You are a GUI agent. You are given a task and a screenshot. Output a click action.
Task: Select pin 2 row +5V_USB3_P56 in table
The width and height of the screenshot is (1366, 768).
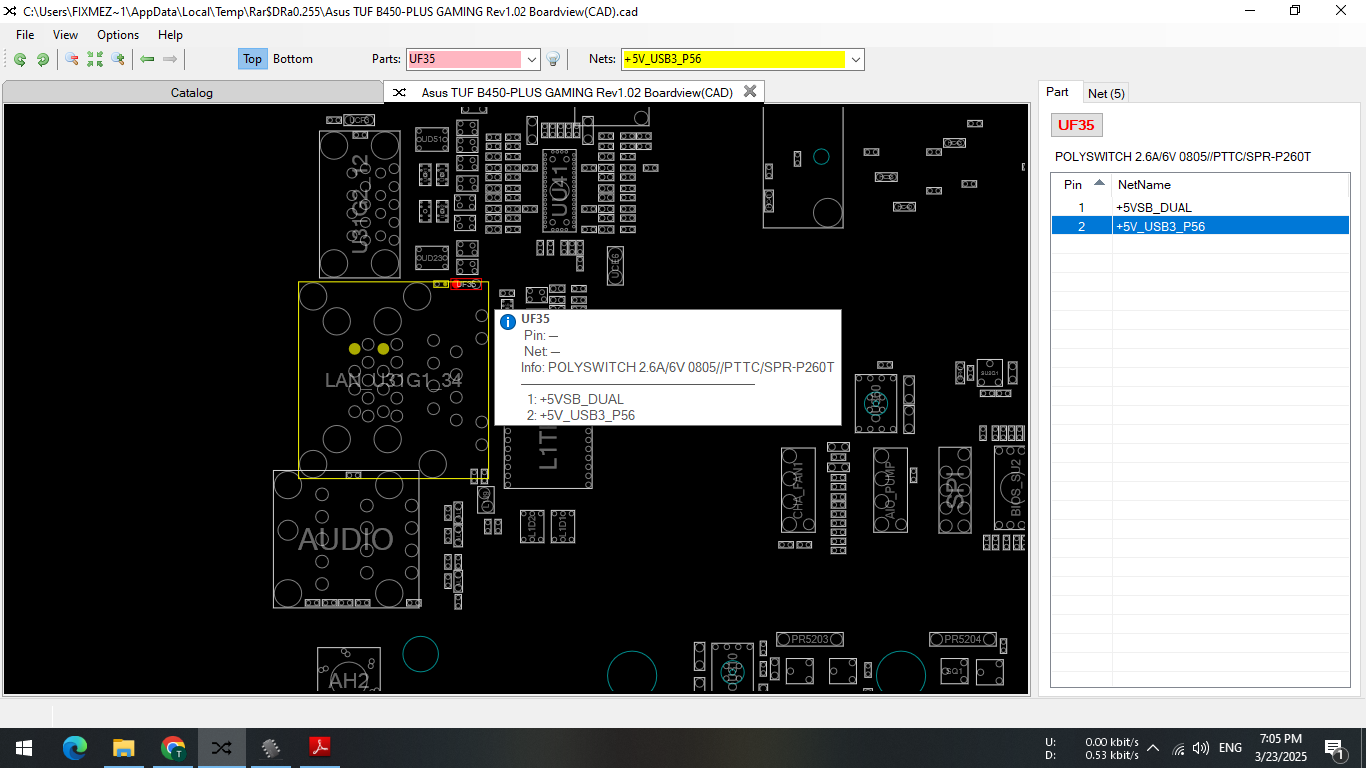pos(1200,226)
